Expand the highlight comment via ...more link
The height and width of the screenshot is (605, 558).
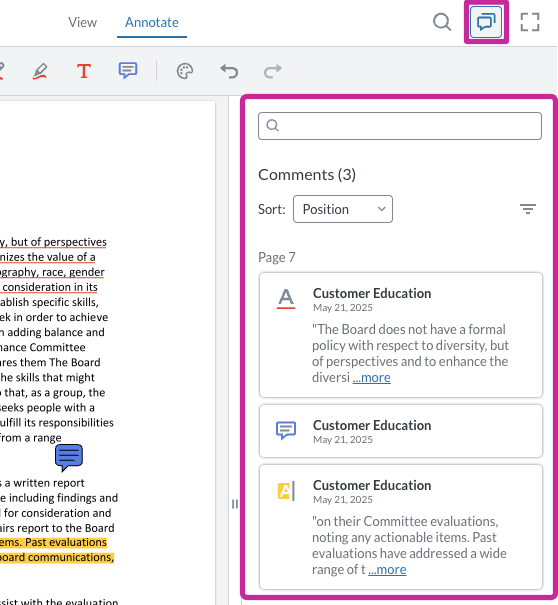[387, 570]
